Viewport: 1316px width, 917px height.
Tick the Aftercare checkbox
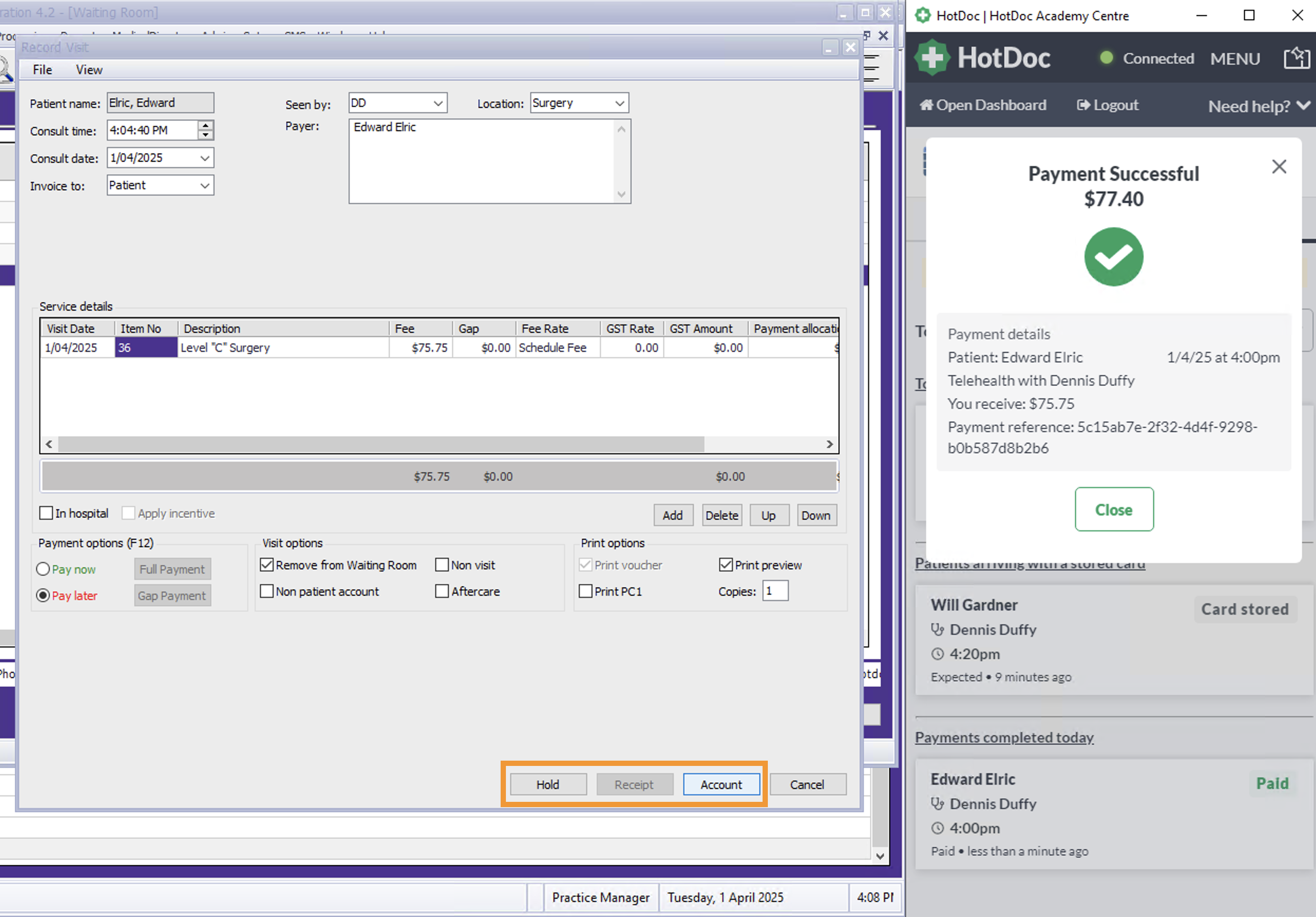[x=442, y=591]
